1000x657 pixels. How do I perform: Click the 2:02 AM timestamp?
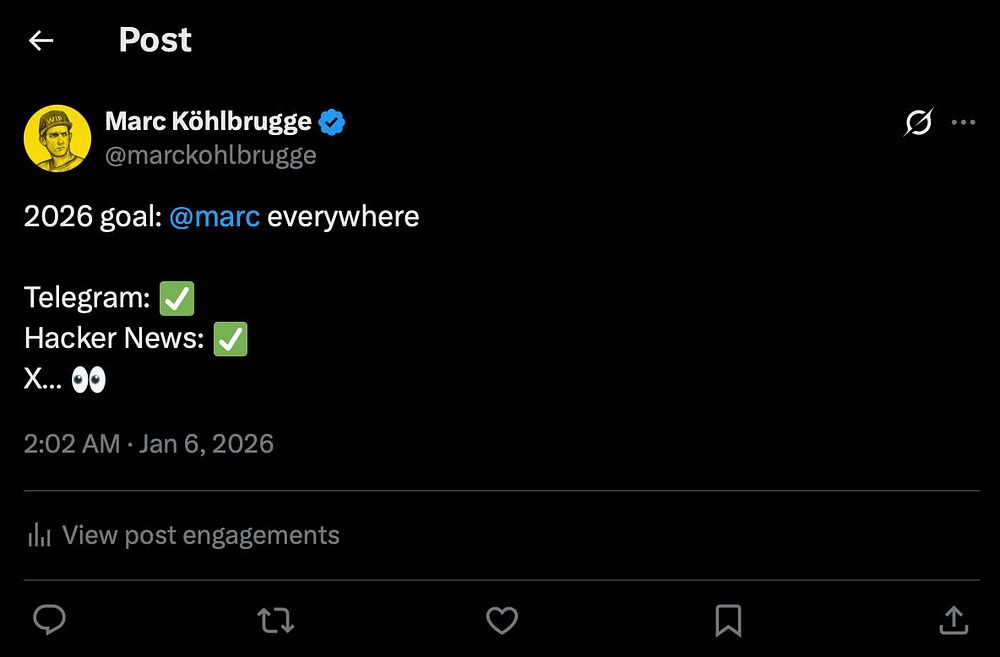(72, 444)
